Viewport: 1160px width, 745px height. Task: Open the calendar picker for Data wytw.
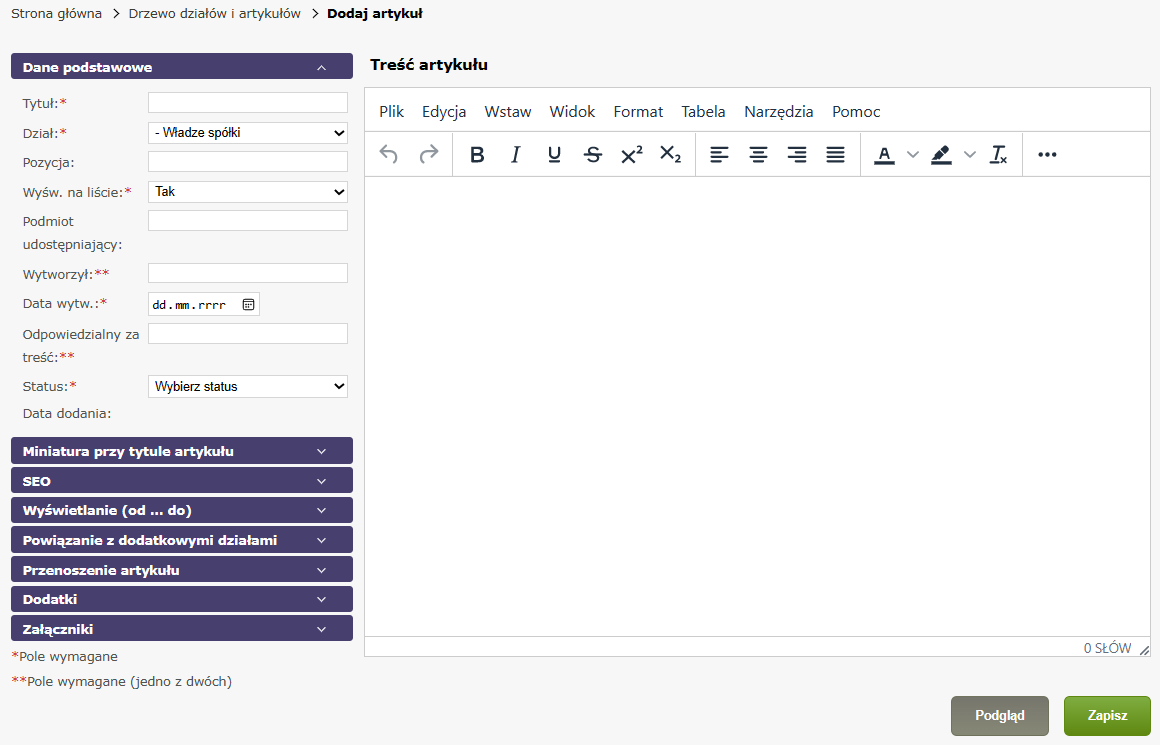[248, 304]
